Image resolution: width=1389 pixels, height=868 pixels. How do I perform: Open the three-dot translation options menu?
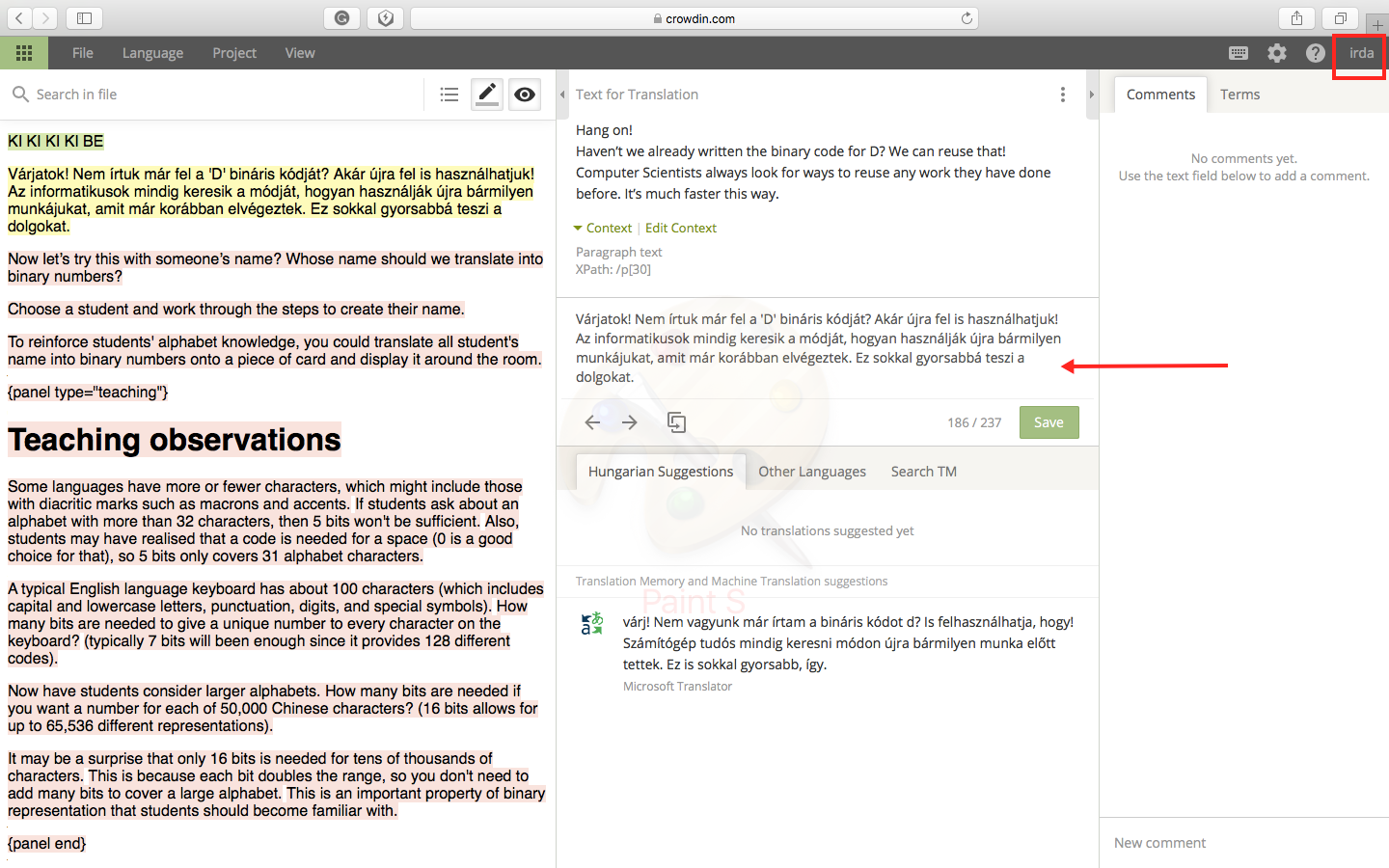[x=1063, y=95]
